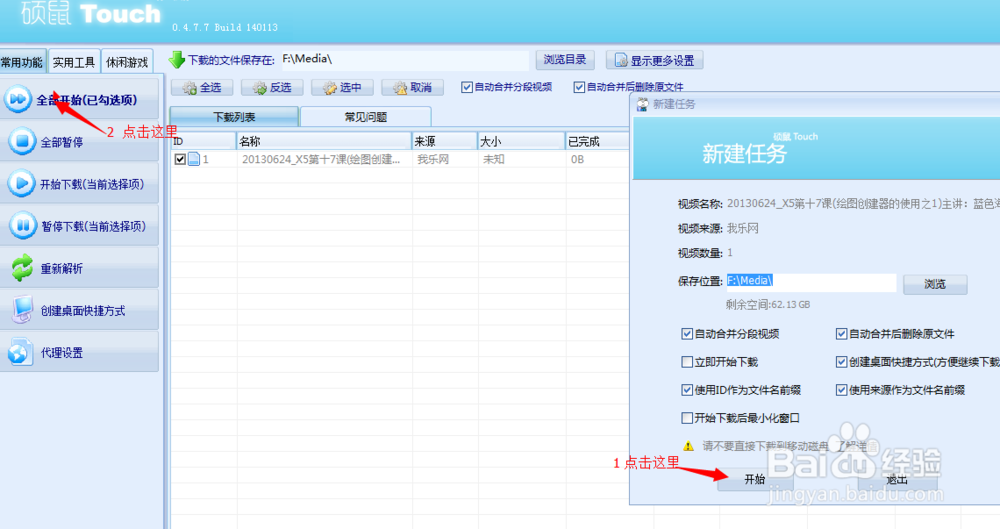Switch to 实用工具 tab

(74, 62)
